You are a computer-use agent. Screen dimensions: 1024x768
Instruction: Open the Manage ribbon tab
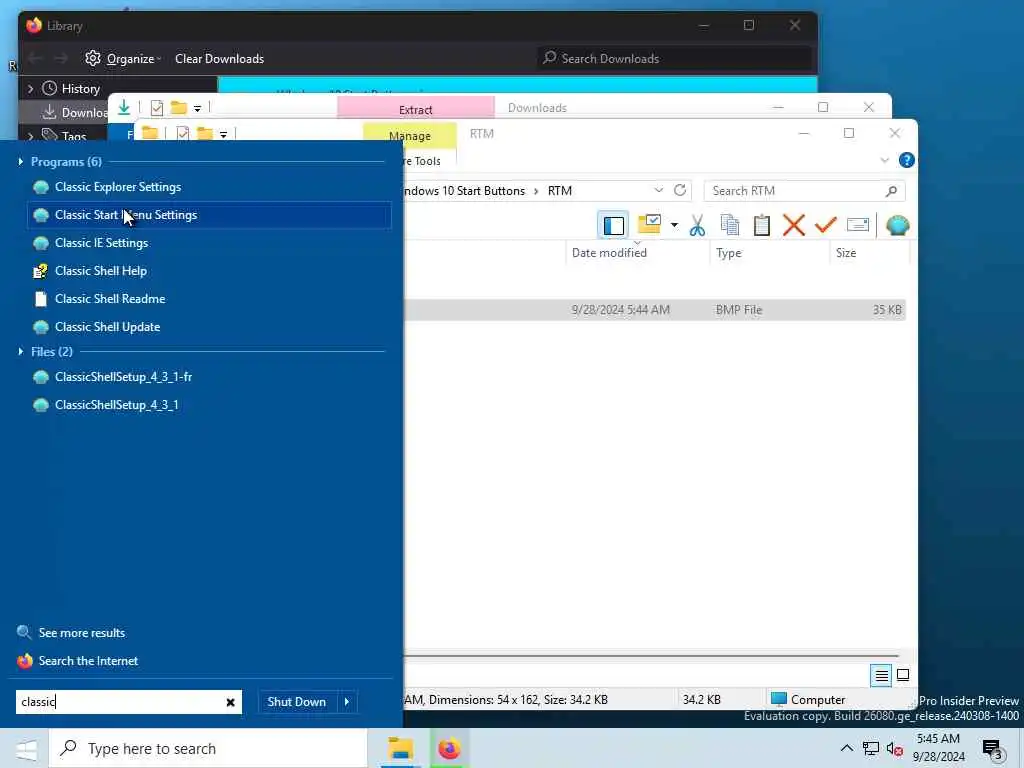coord(409,136)
